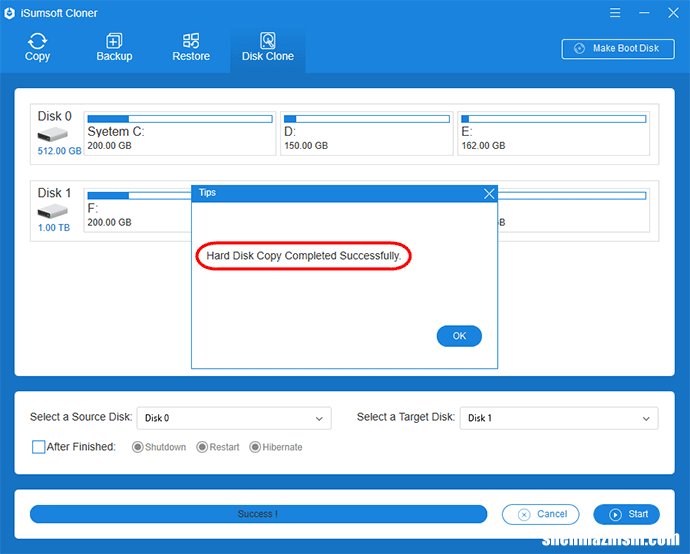Enable the After Finished checkbox
690x554 pixels.
(x=38, y=447)
